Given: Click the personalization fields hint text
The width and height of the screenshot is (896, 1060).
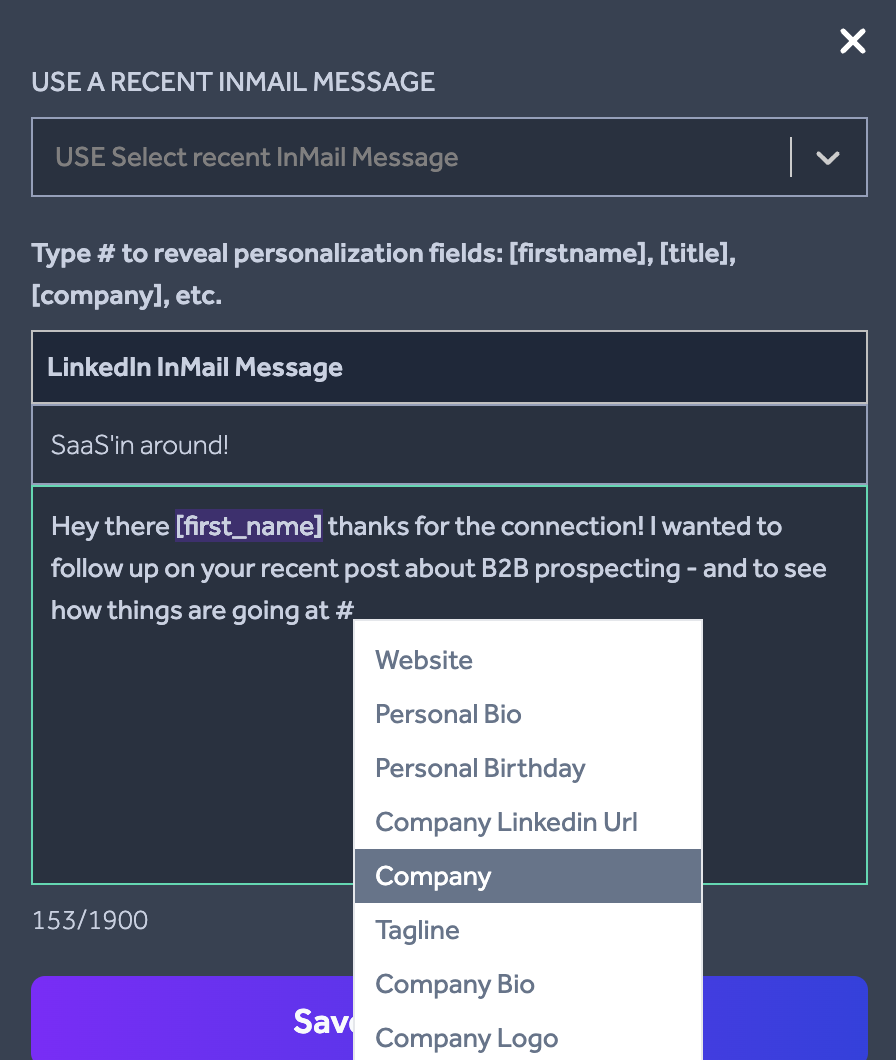Looking at the screenshot, I should [383, 274].
